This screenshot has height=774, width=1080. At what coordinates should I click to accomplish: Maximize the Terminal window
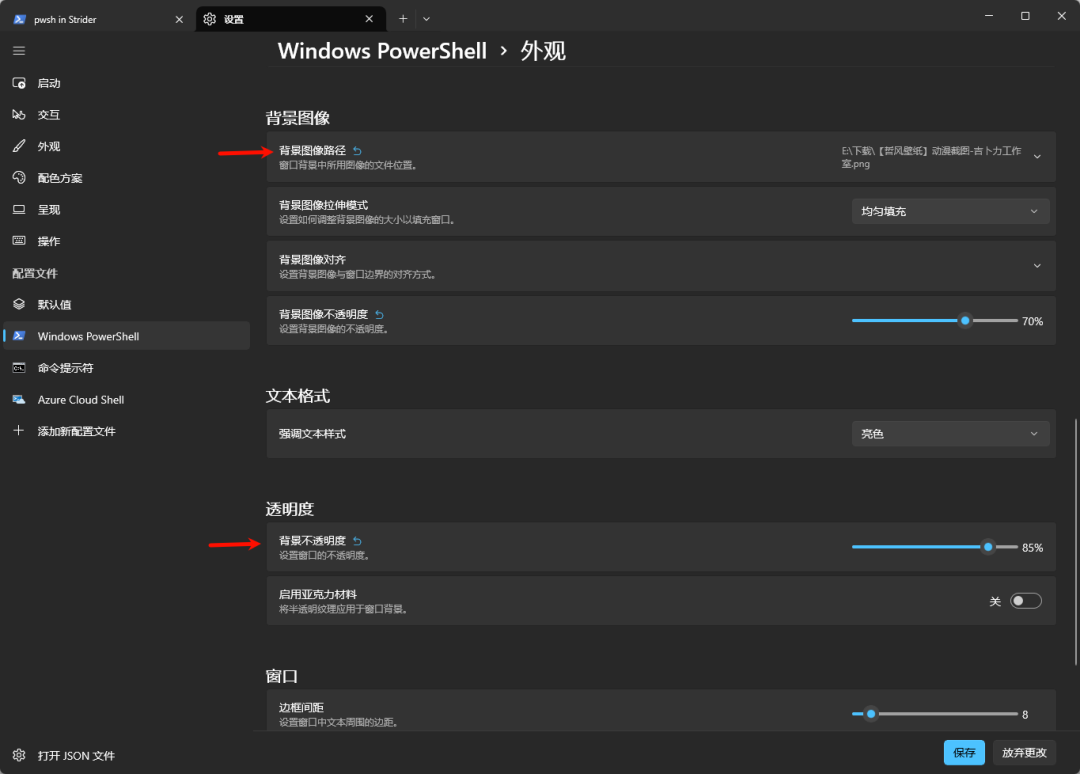coord(1025,16)
